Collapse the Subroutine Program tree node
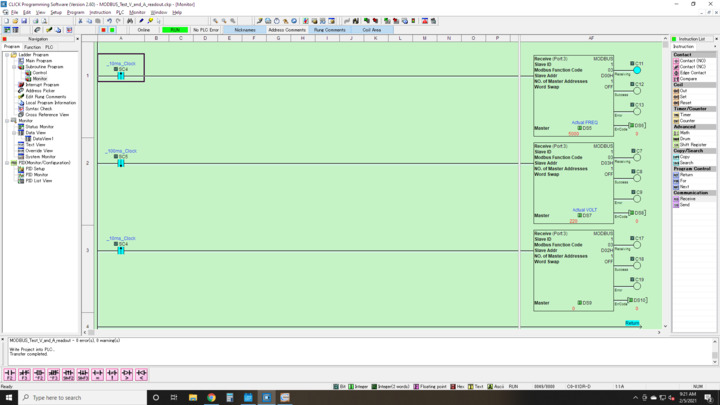Image resolution: width=720 pixels, height=405 pixels. point(14,67)
